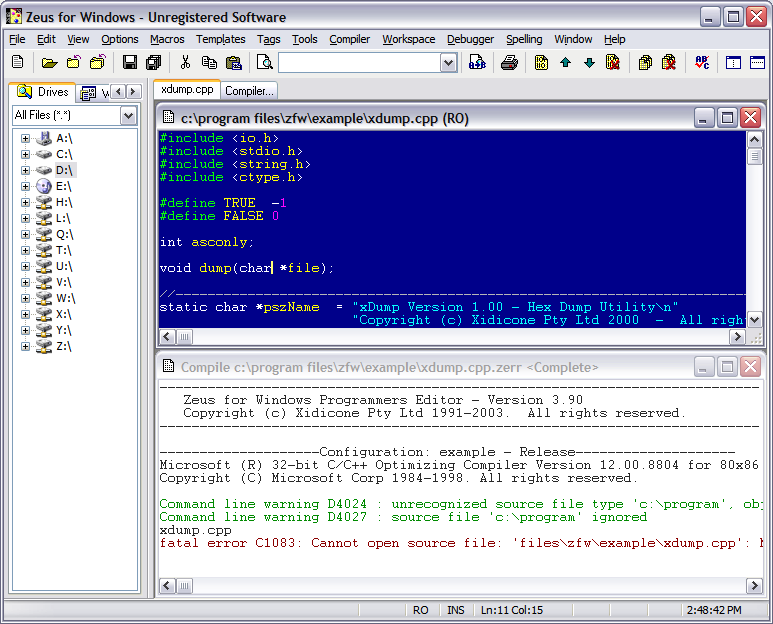Click editor vertical scrollbar up arrow
The height and width of the screenshot is (624, 773).
[x=754, y=139]
